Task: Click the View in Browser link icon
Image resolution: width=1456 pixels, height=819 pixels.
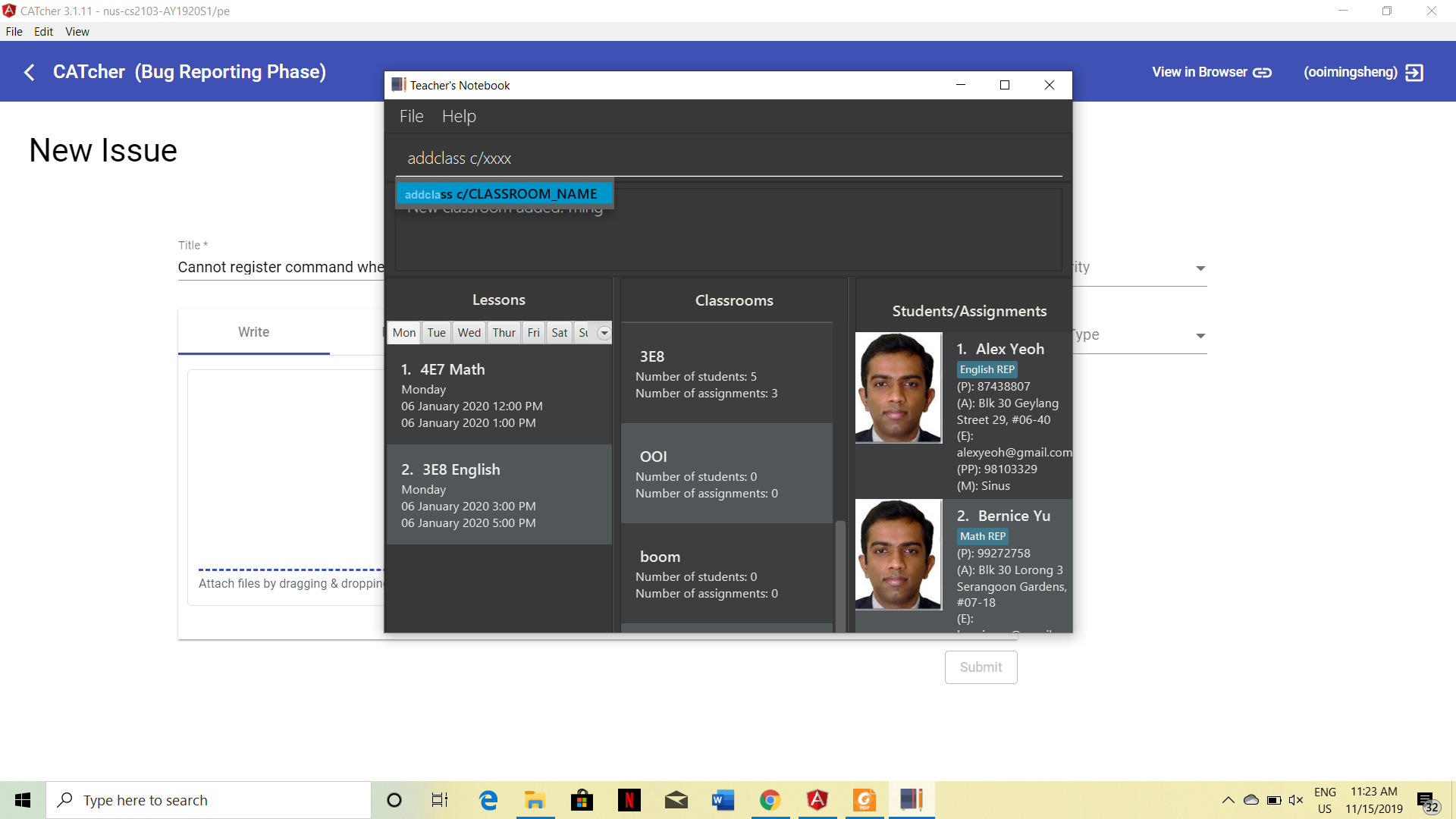Action: coord(1262,72)
